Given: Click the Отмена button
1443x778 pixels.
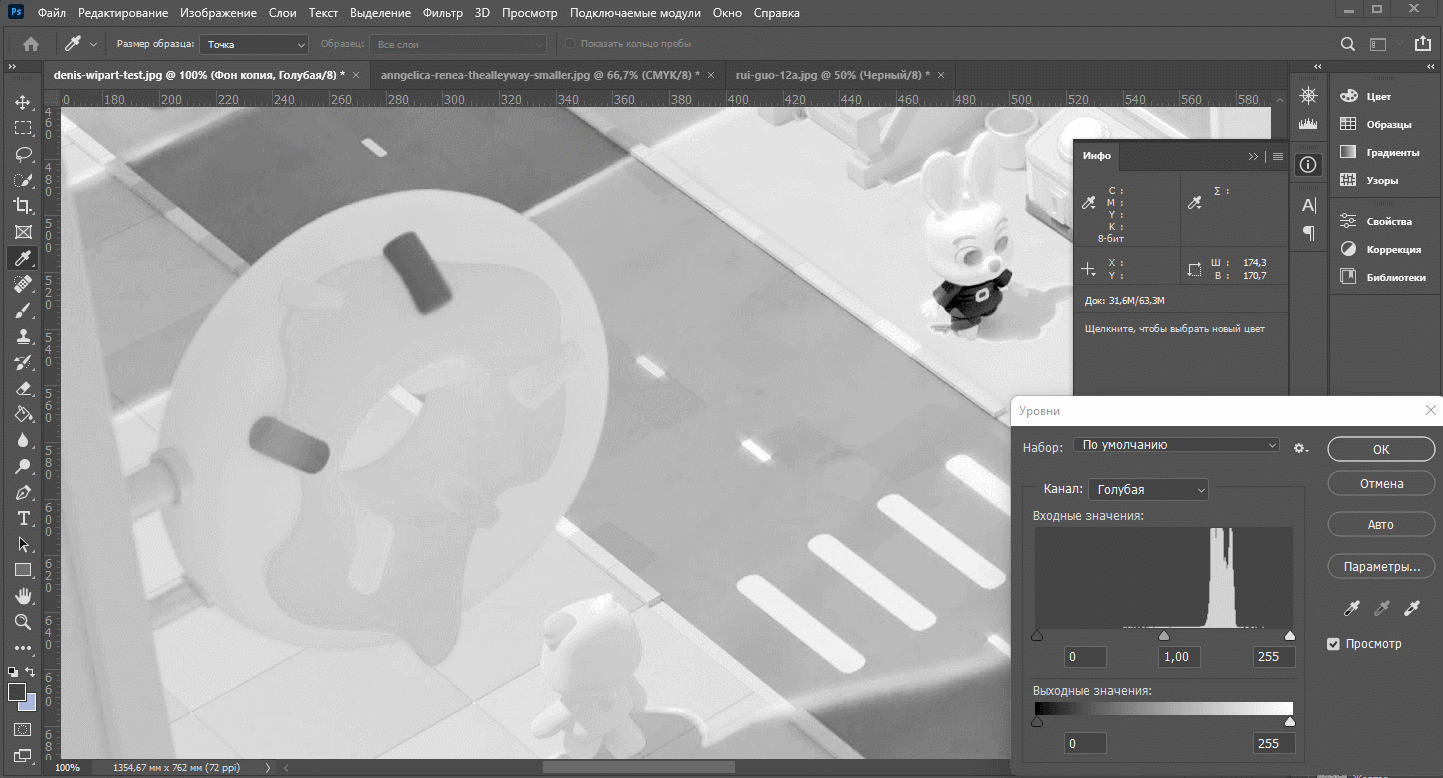Looking at the screenshot, I should [x=1381, y=484].
